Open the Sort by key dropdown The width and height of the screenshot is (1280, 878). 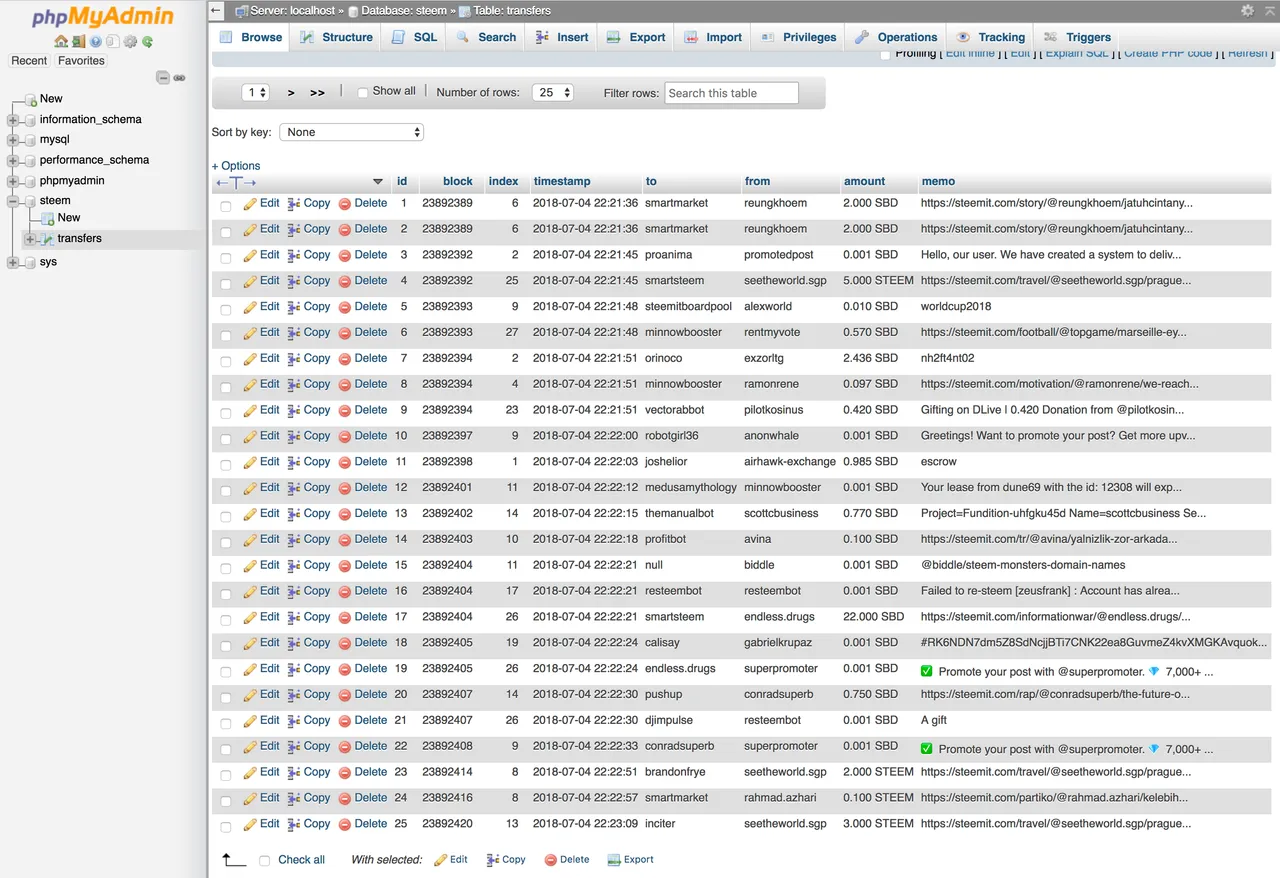(x=351, y=132)
